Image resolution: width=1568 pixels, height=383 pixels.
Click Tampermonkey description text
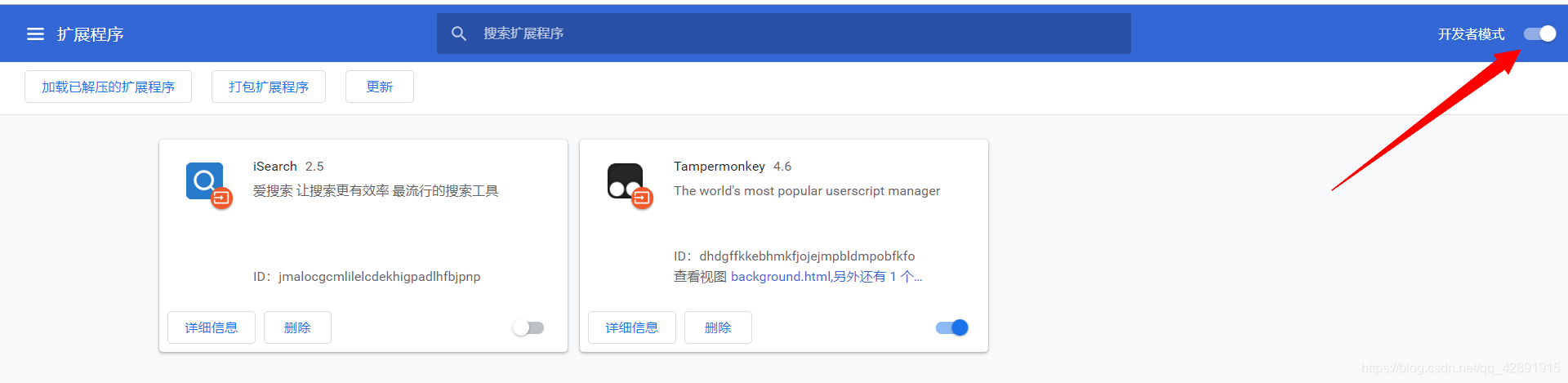pos(807,191)
